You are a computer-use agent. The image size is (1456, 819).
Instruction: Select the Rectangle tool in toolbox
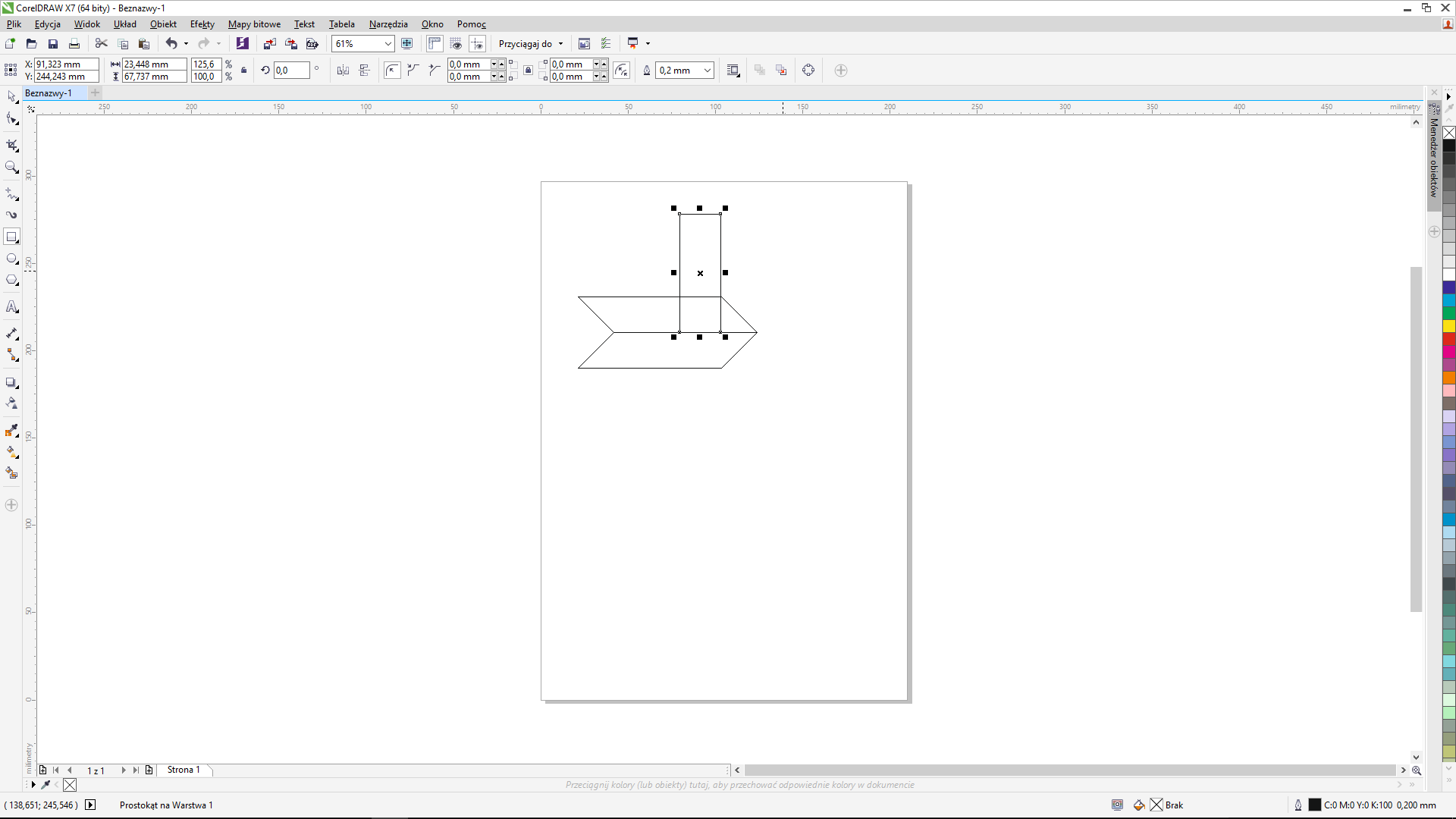(x=11, y=237)
